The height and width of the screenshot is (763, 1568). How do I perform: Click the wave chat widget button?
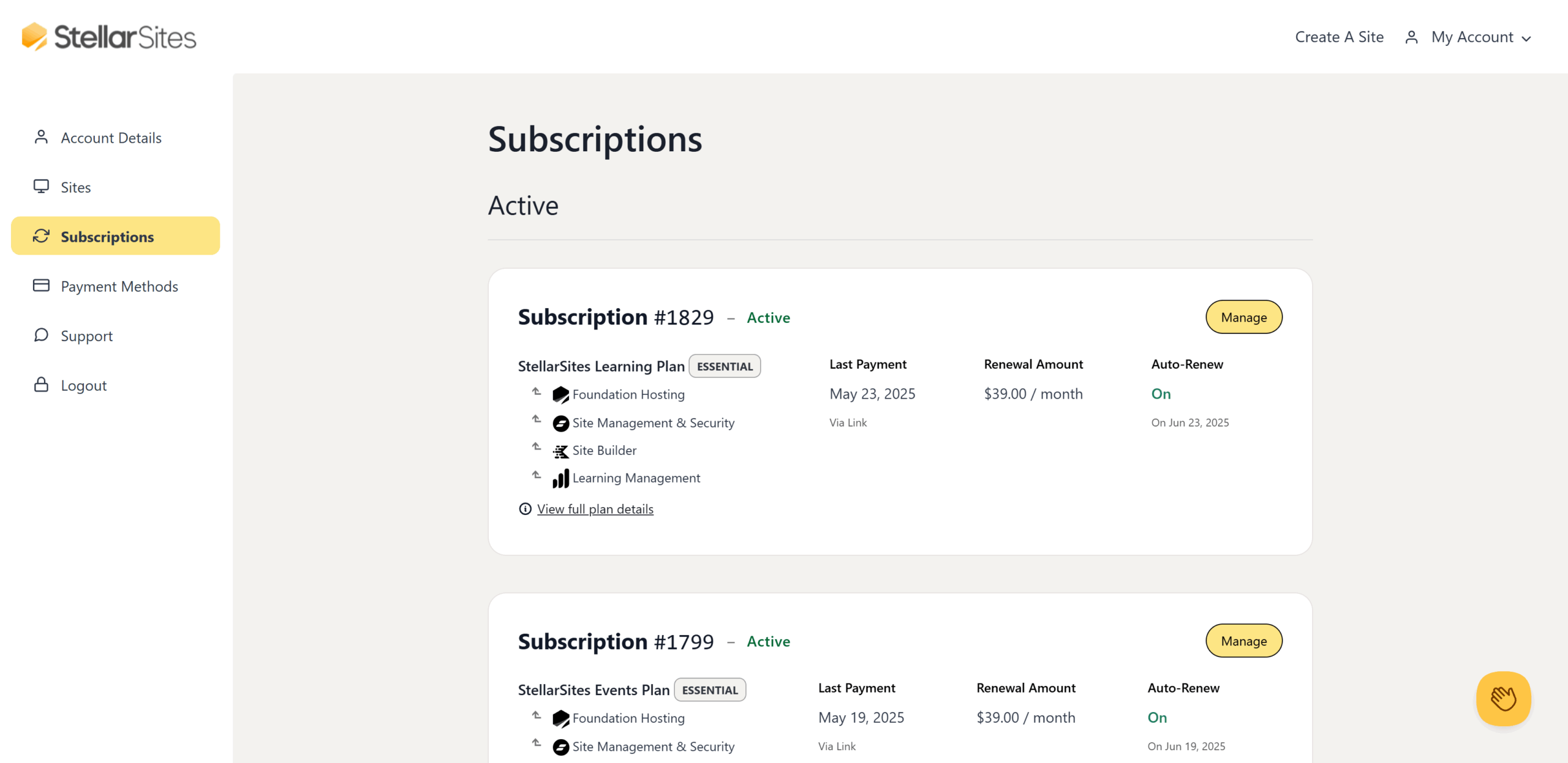tap(1503, 698)
